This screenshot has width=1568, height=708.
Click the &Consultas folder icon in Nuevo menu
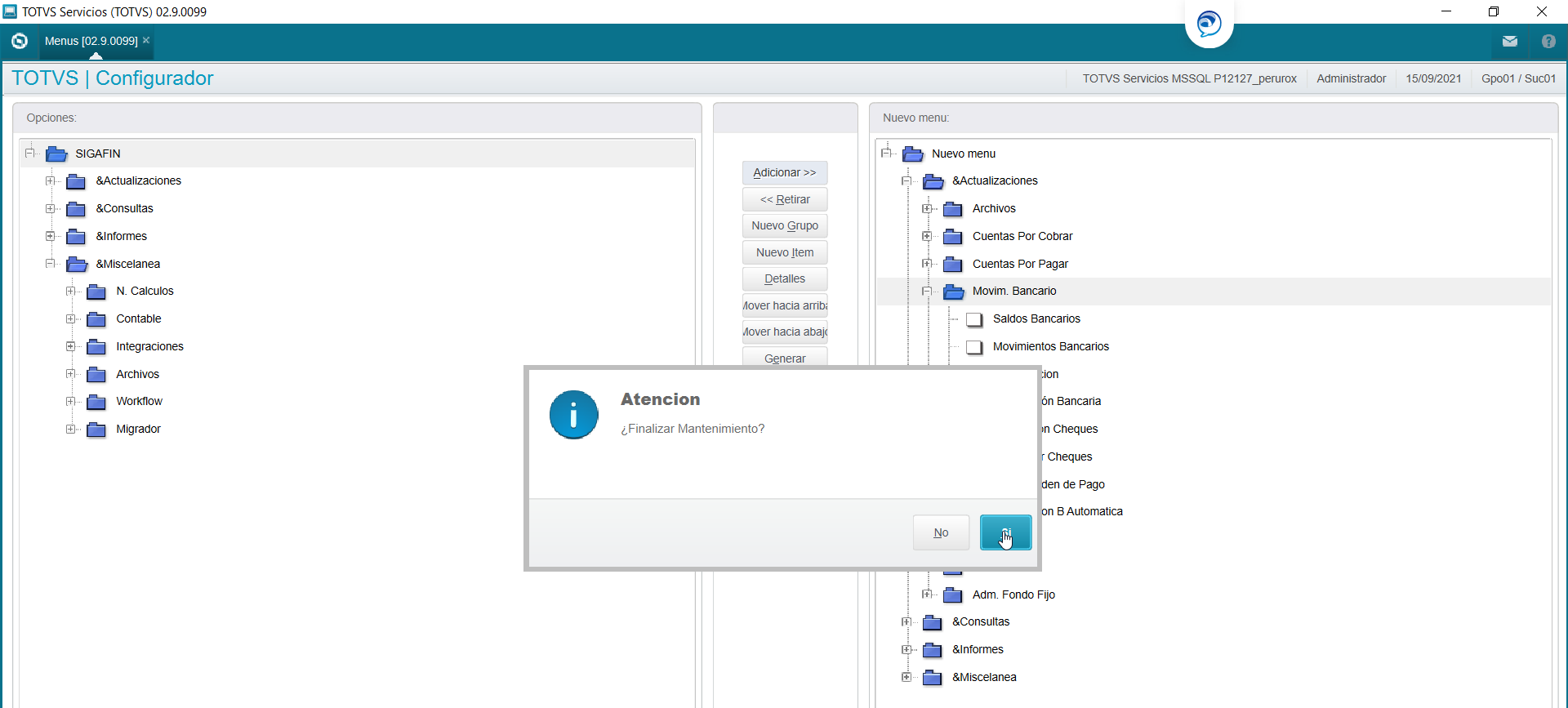[933, 623]
